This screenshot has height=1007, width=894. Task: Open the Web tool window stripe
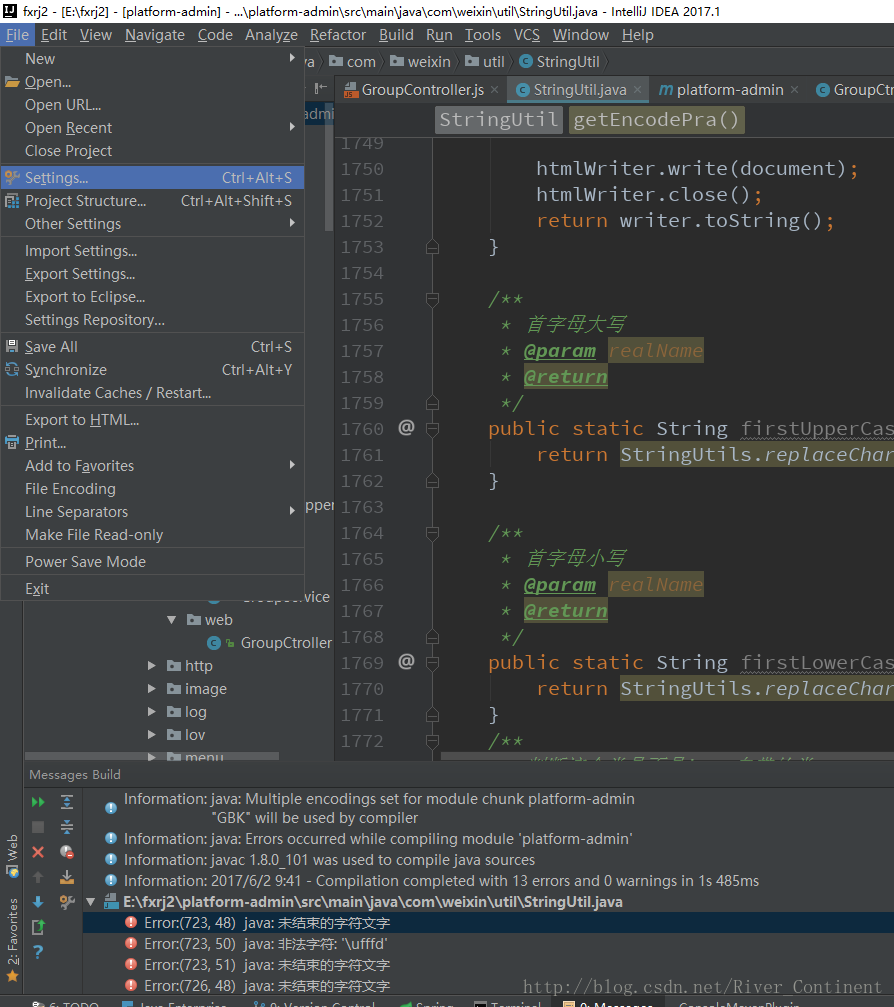click(12, 855)
